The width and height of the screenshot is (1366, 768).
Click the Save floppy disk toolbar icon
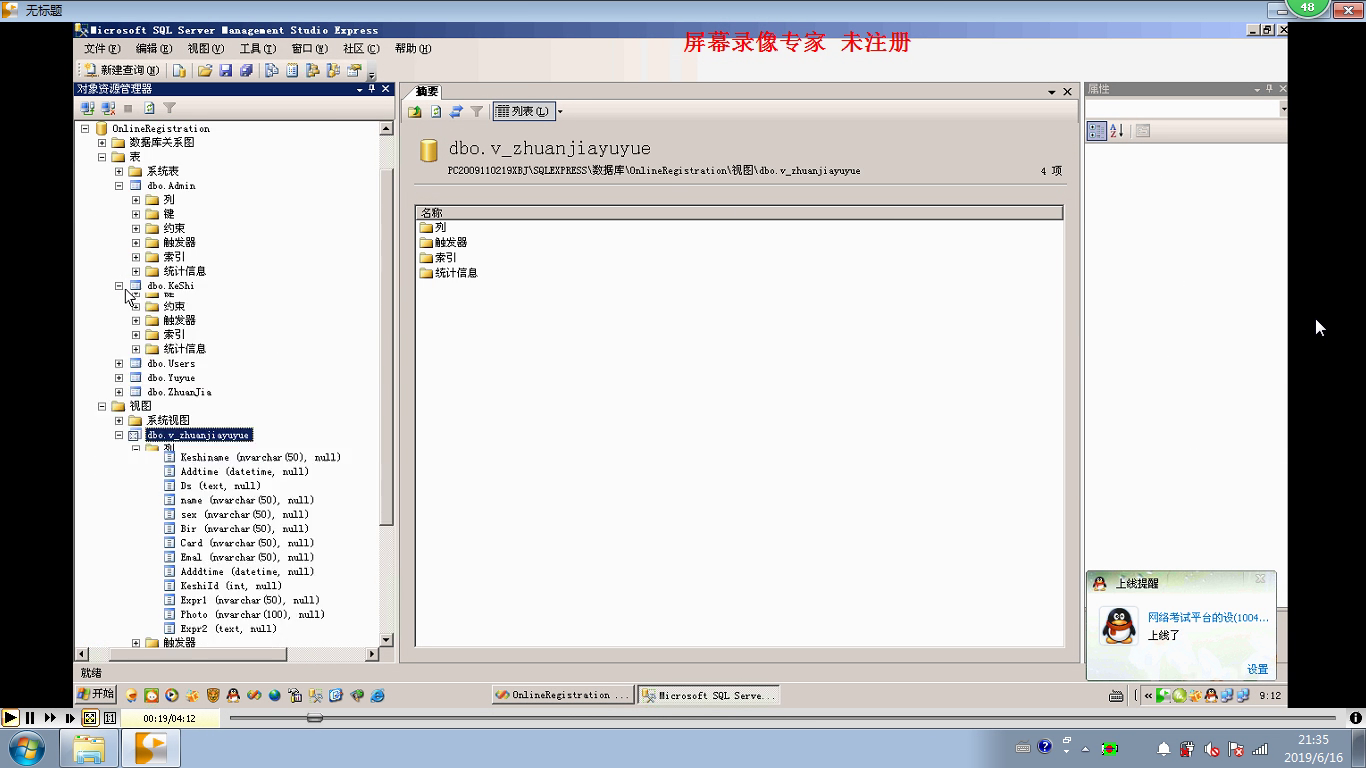point(226,70)
